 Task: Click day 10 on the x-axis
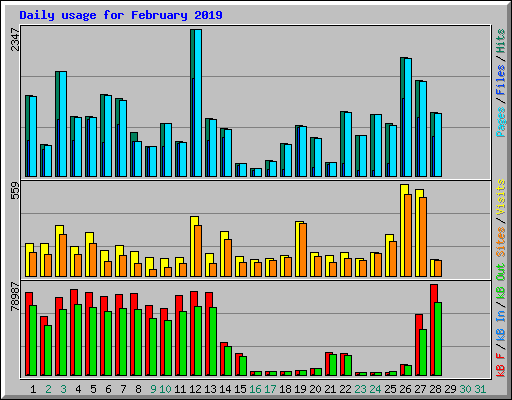165,389
